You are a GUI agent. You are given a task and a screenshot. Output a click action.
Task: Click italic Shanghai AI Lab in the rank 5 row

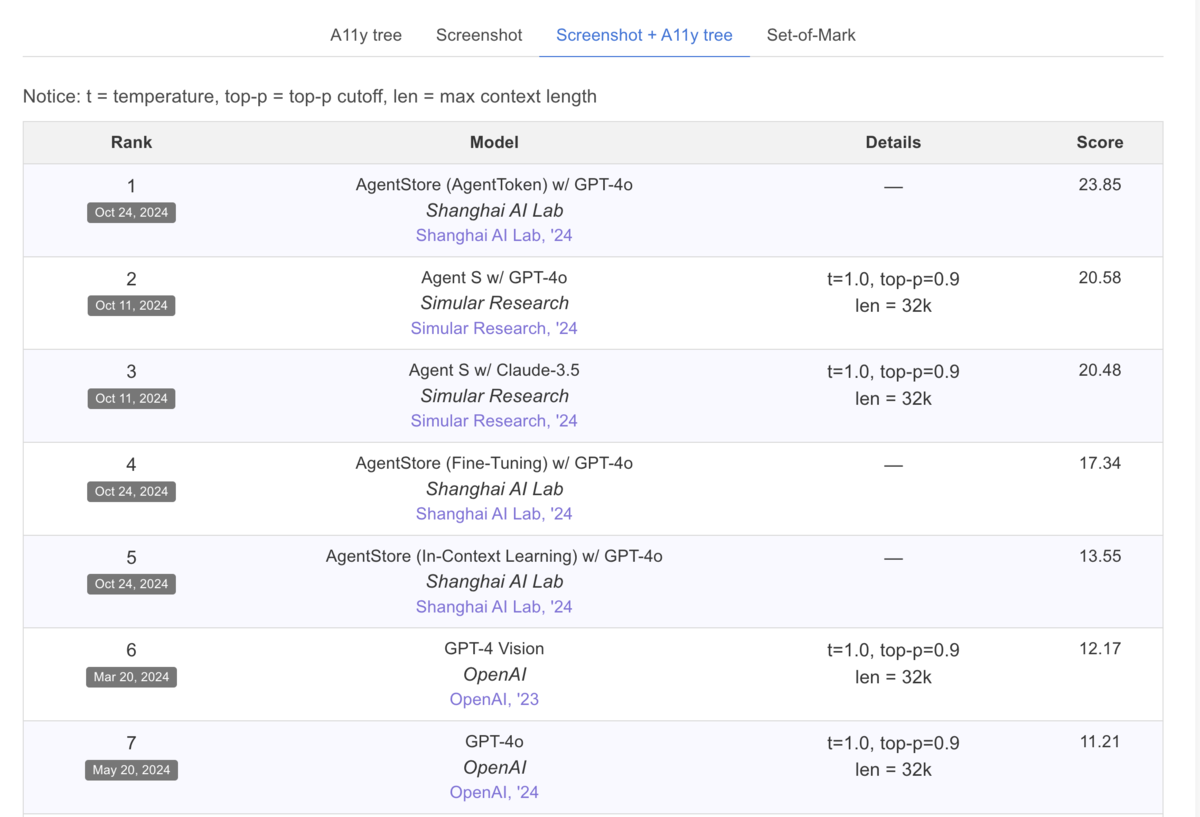494,581
